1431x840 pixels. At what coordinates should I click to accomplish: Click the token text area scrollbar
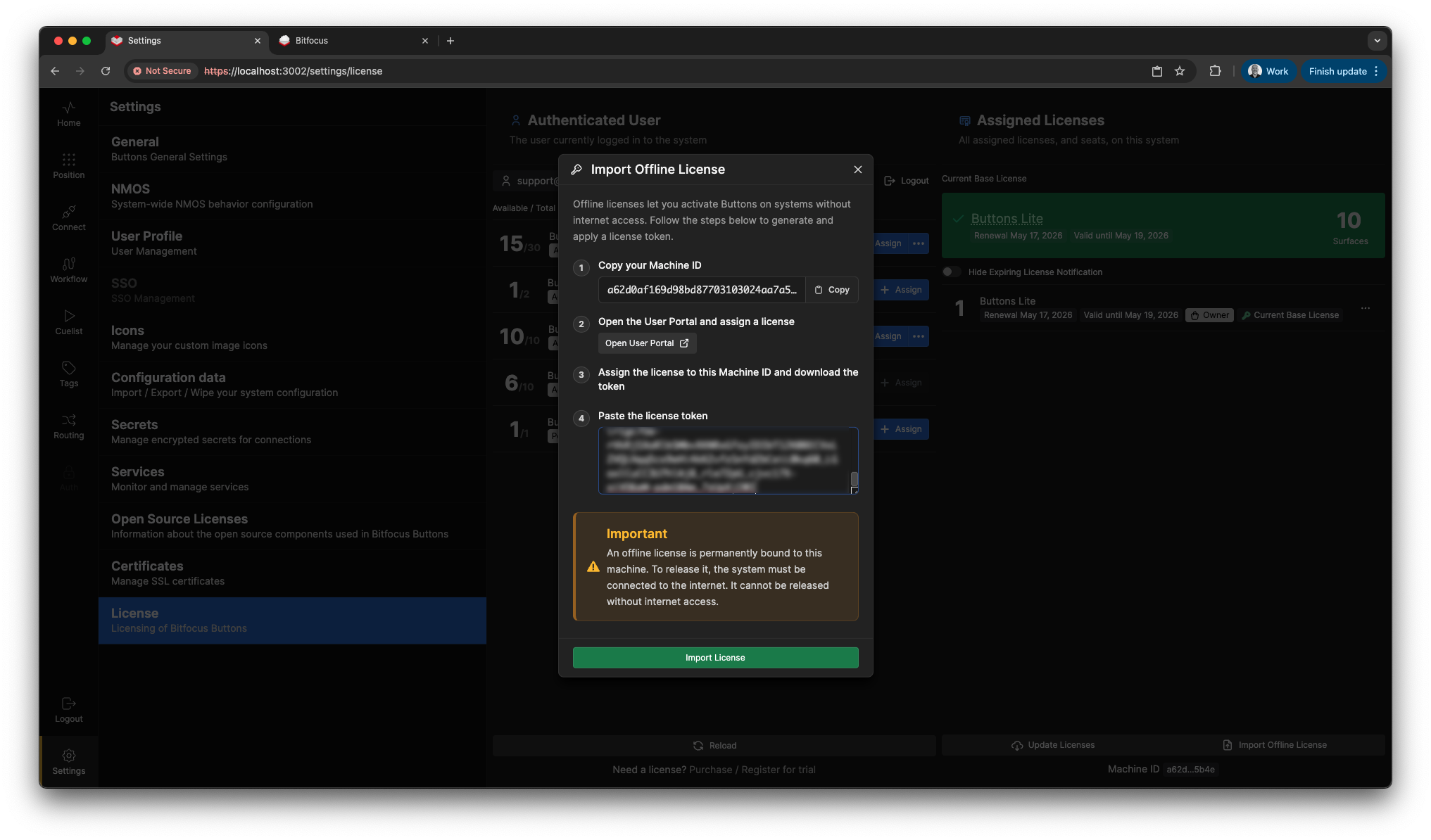pyautogui.click(x=855, y=480)
